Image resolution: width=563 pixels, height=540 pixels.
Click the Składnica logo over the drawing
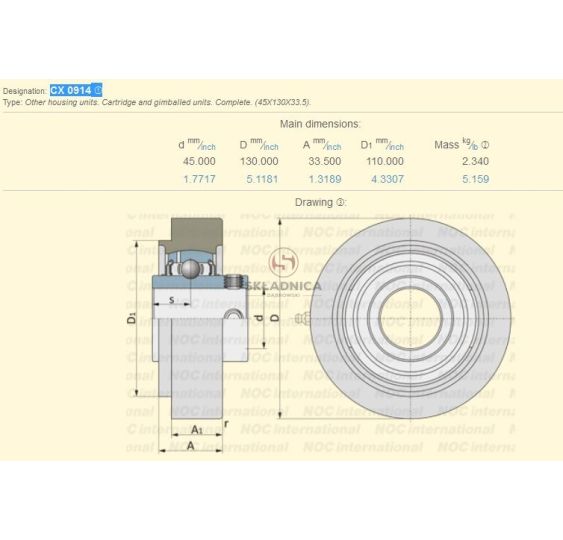[x=284, y=273]
